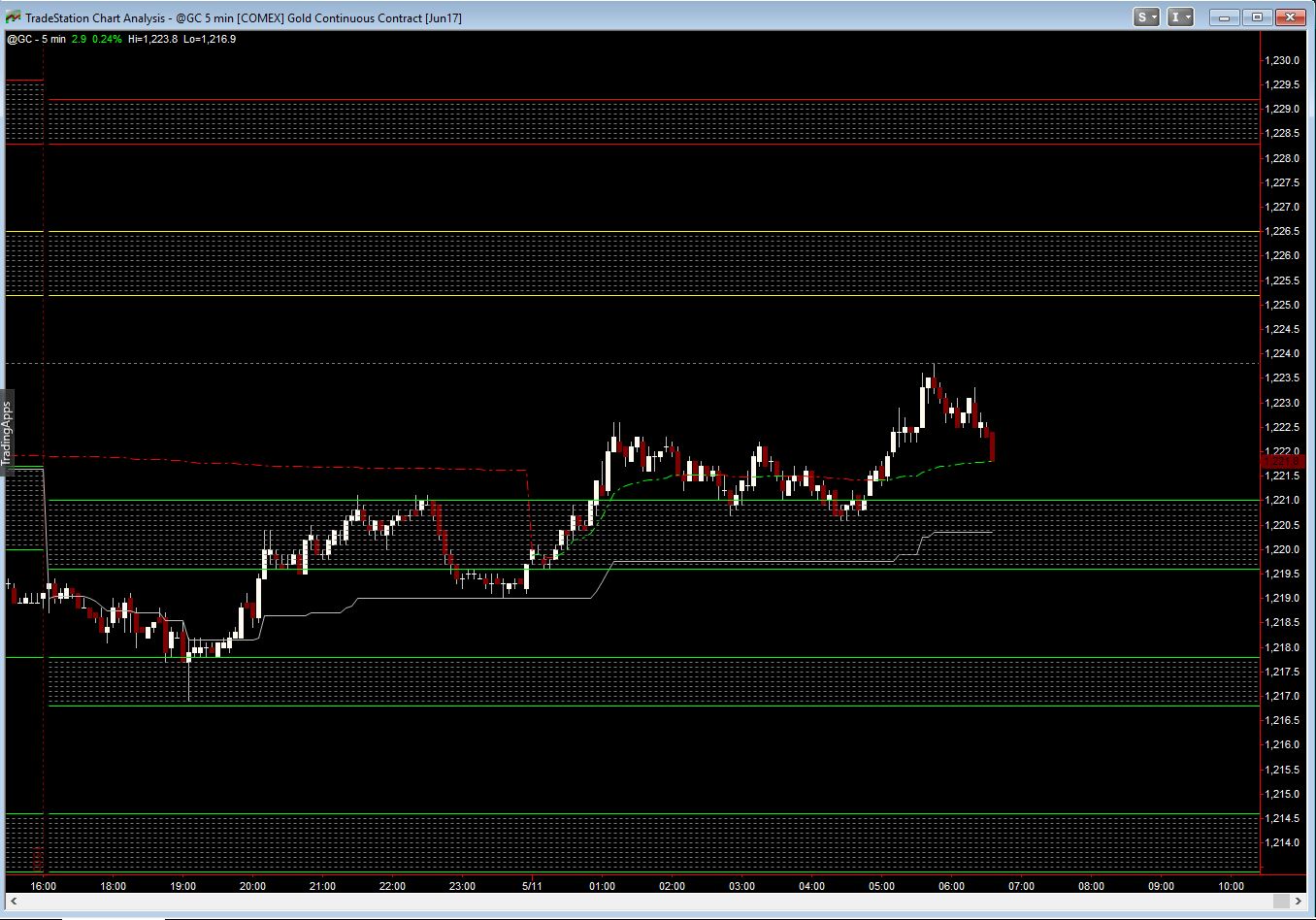Viewport: 1316px width, 920px height.
Task: Click the 02:00 time axis label
Action: click(x=673, y=886)
